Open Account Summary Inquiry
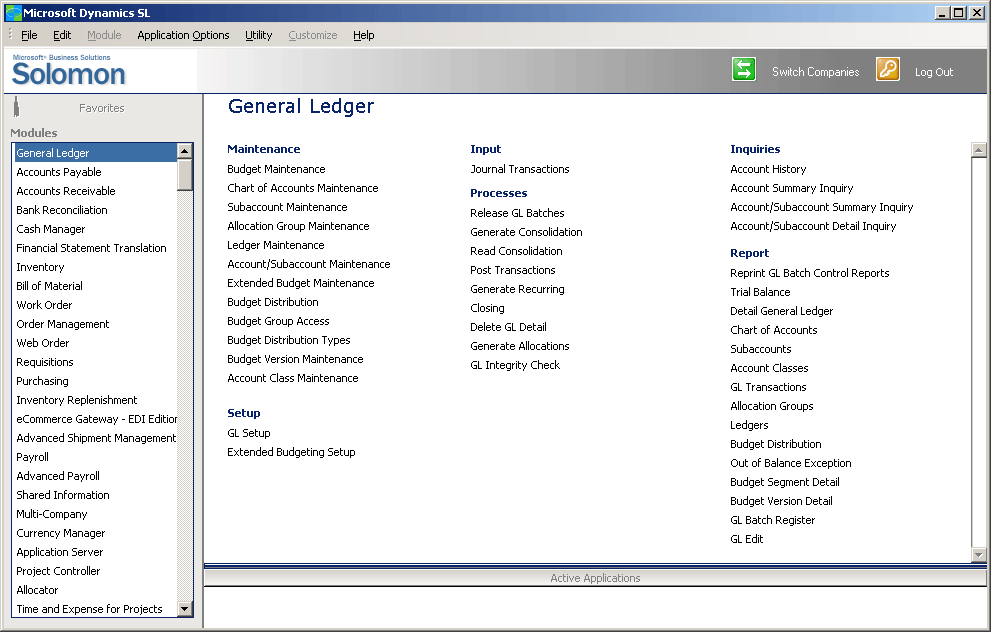This screenshot has height=632, width=991. coord(791,188)
